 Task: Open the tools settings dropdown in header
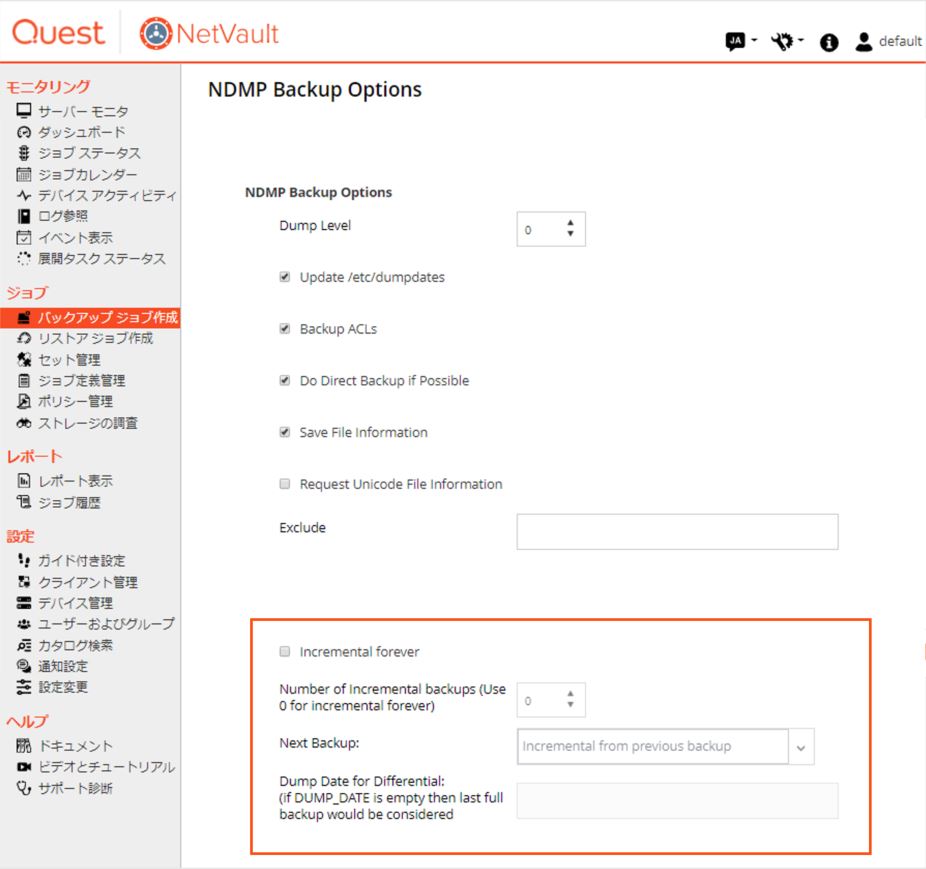[x=787, y=41]
